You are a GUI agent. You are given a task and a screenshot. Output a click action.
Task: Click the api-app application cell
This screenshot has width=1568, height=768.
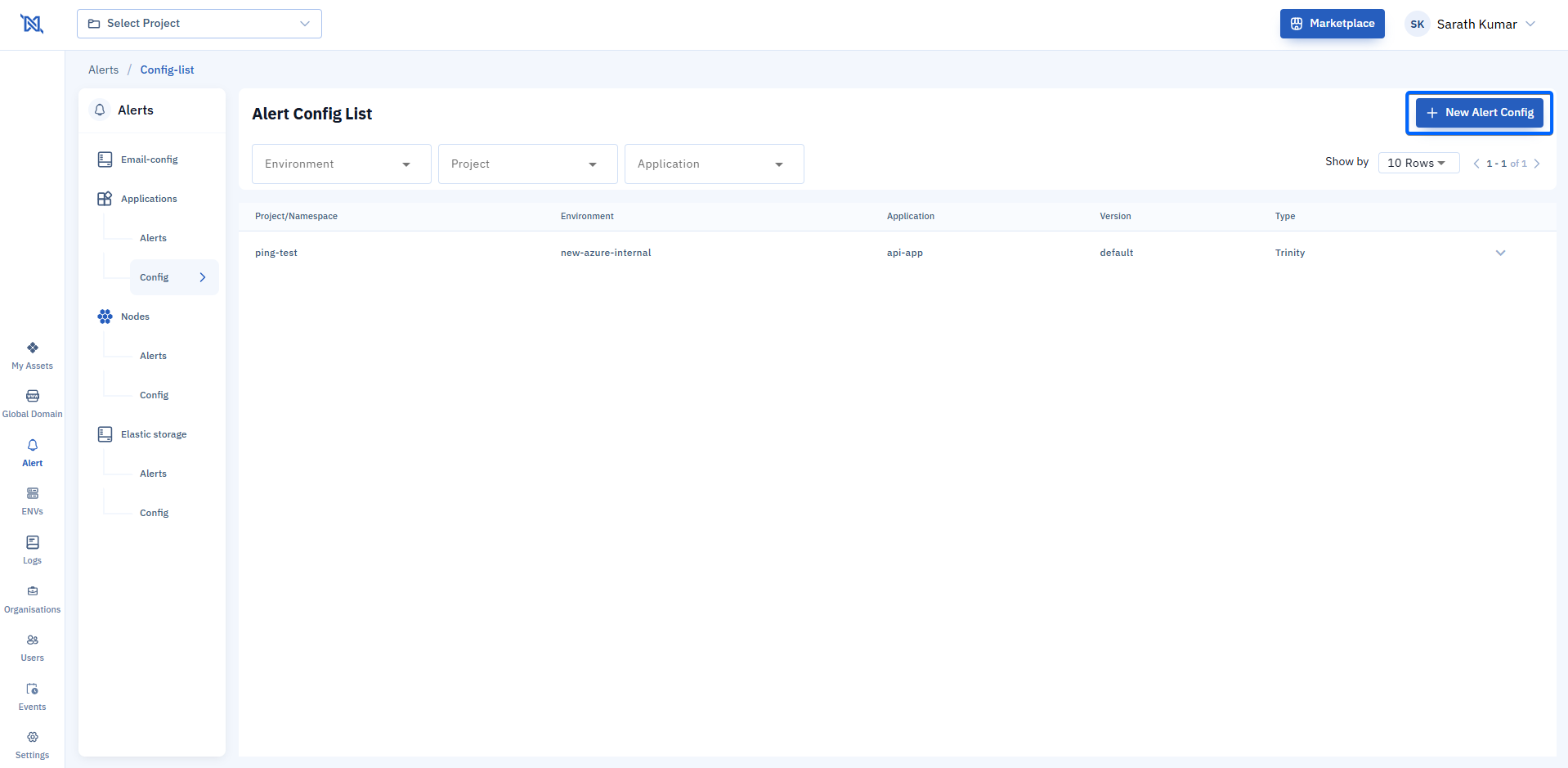904,253
